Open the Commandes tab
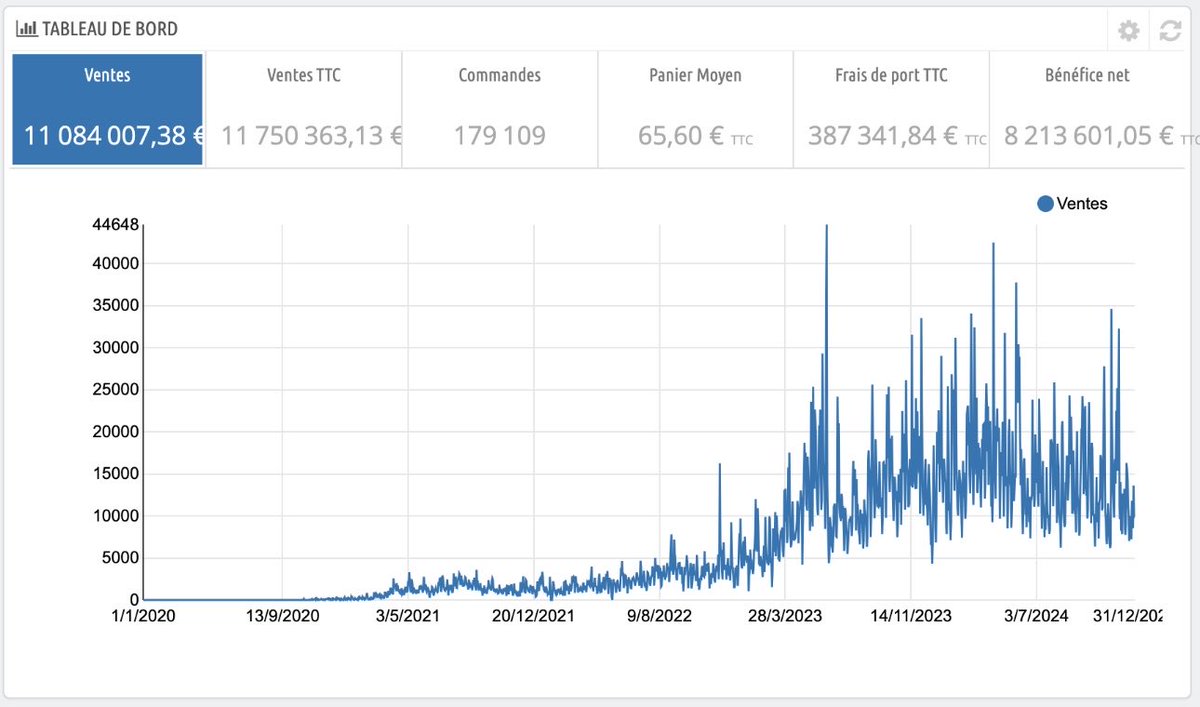This screenshot has width=1200, height=707. [x=499, y=109]
